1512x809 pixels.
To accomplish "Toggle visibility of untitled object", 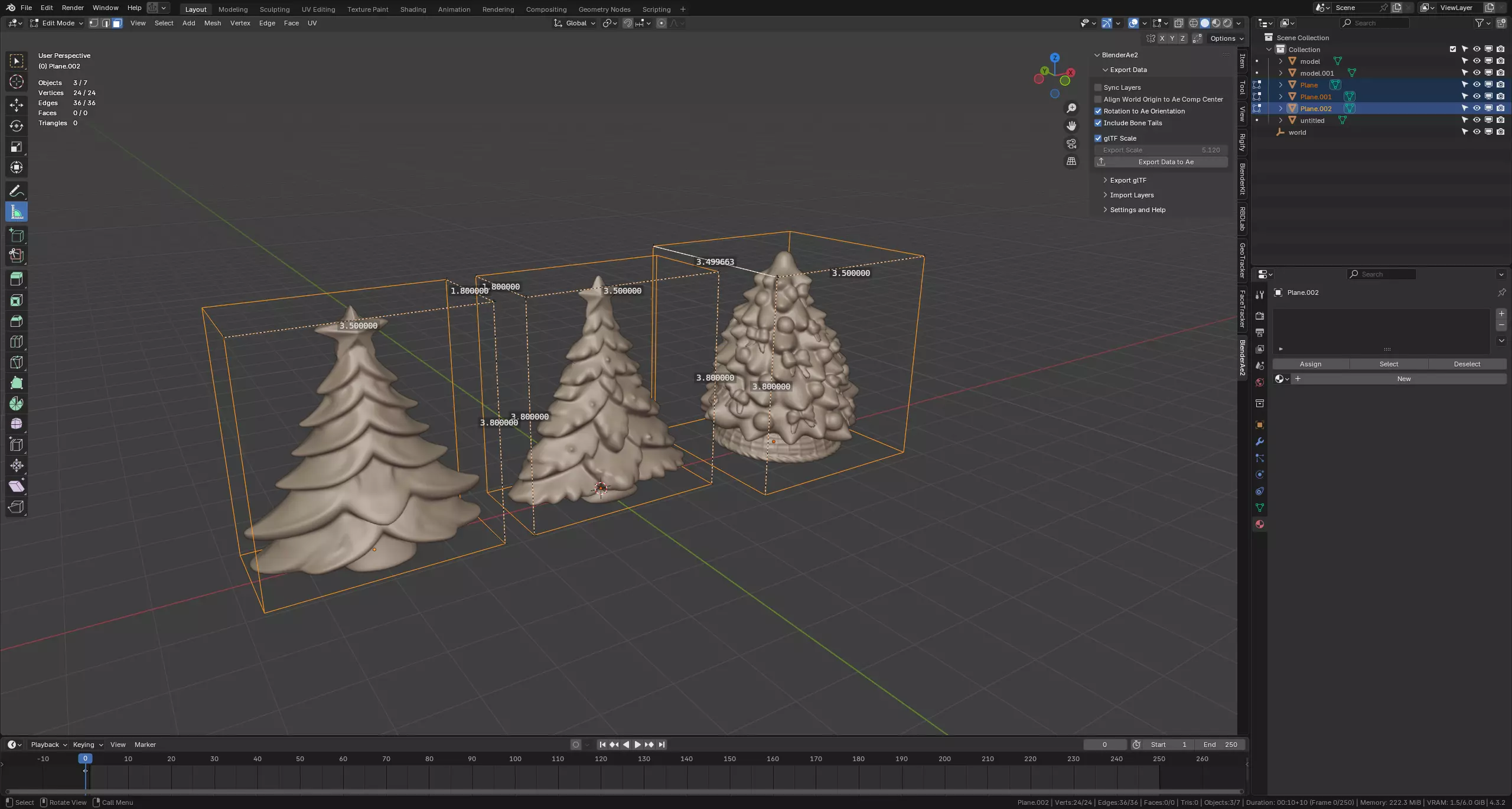I will point(1477,120).
